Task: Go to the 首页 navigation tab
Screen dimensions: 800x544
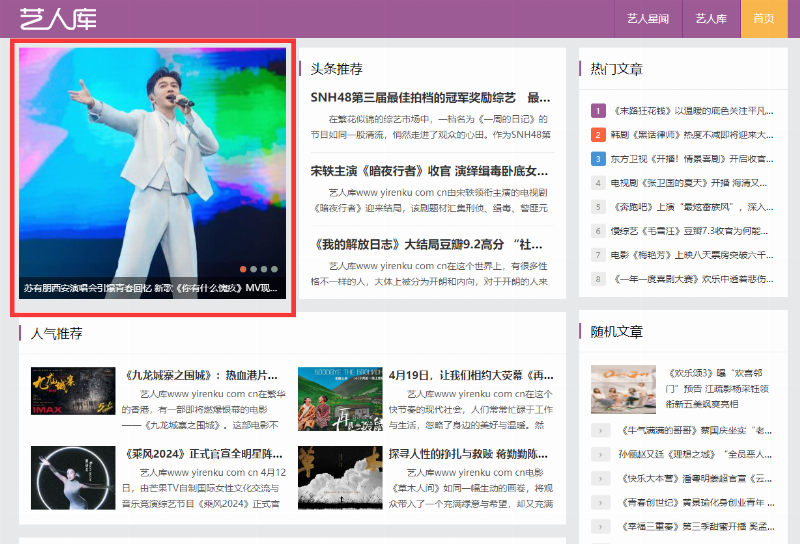Action: coord(764,19)
